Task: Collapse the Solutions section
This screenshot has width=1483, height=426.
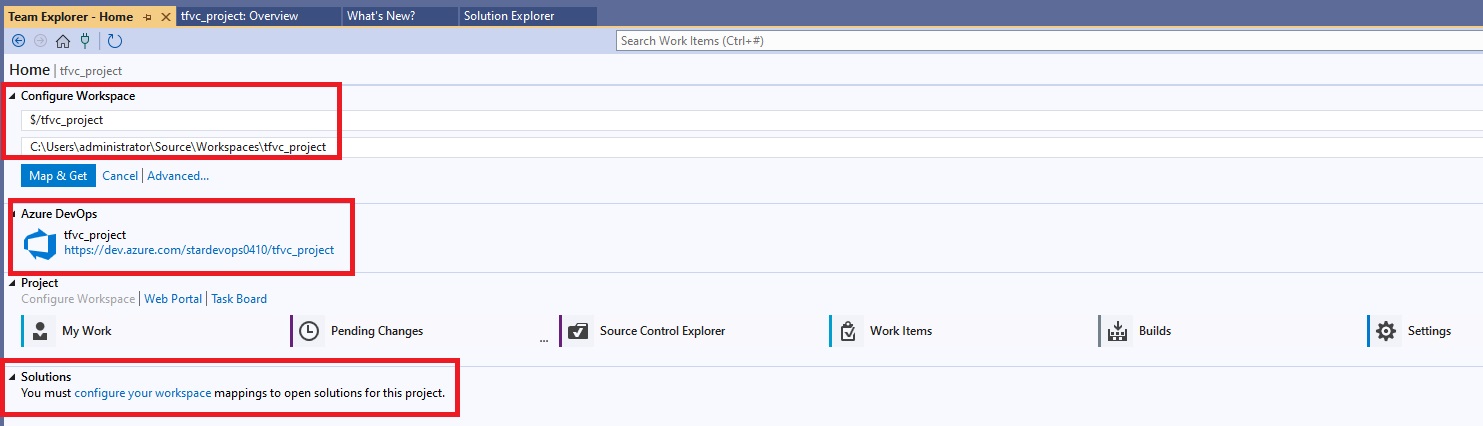Action: click(x=13, y=377)
